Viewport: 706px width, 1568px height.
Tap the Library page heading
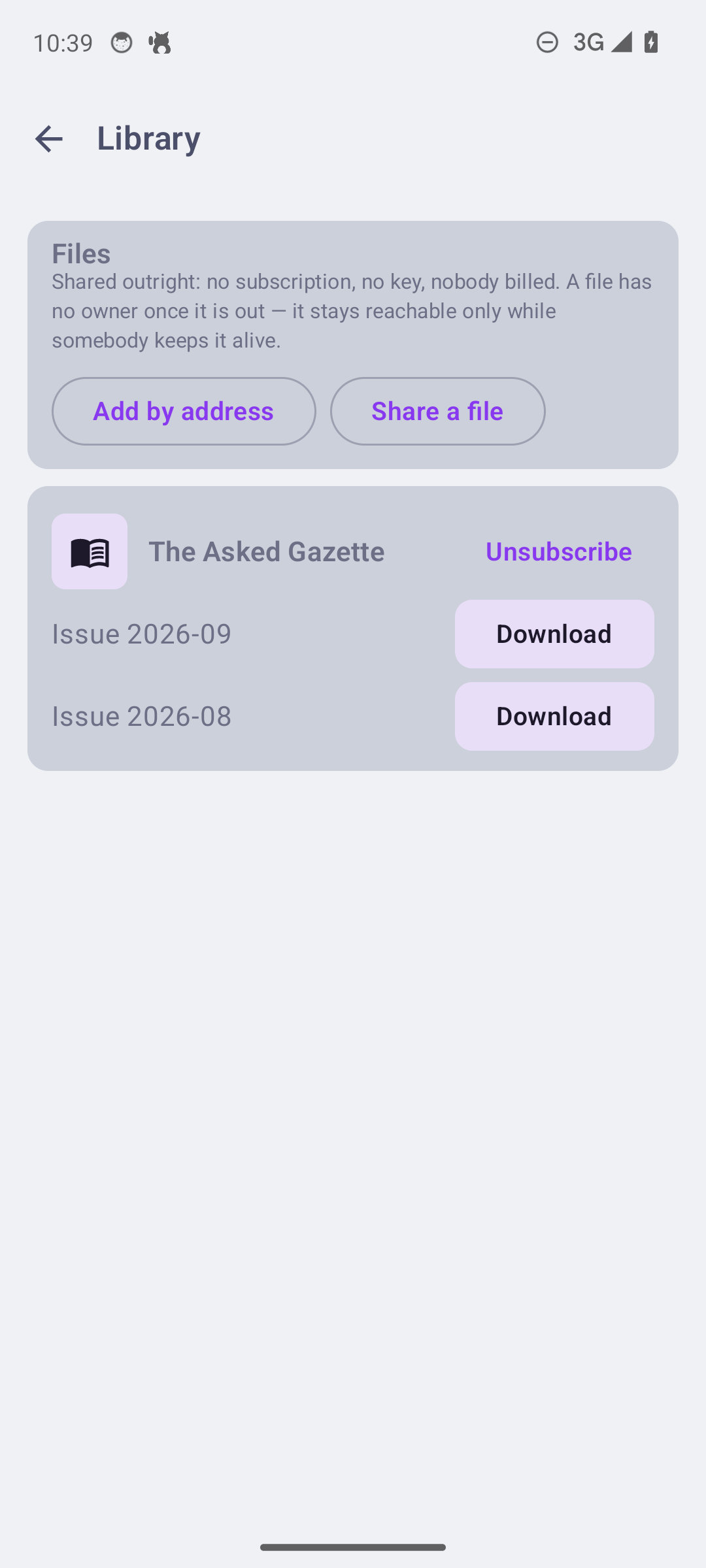click(149, 138)
